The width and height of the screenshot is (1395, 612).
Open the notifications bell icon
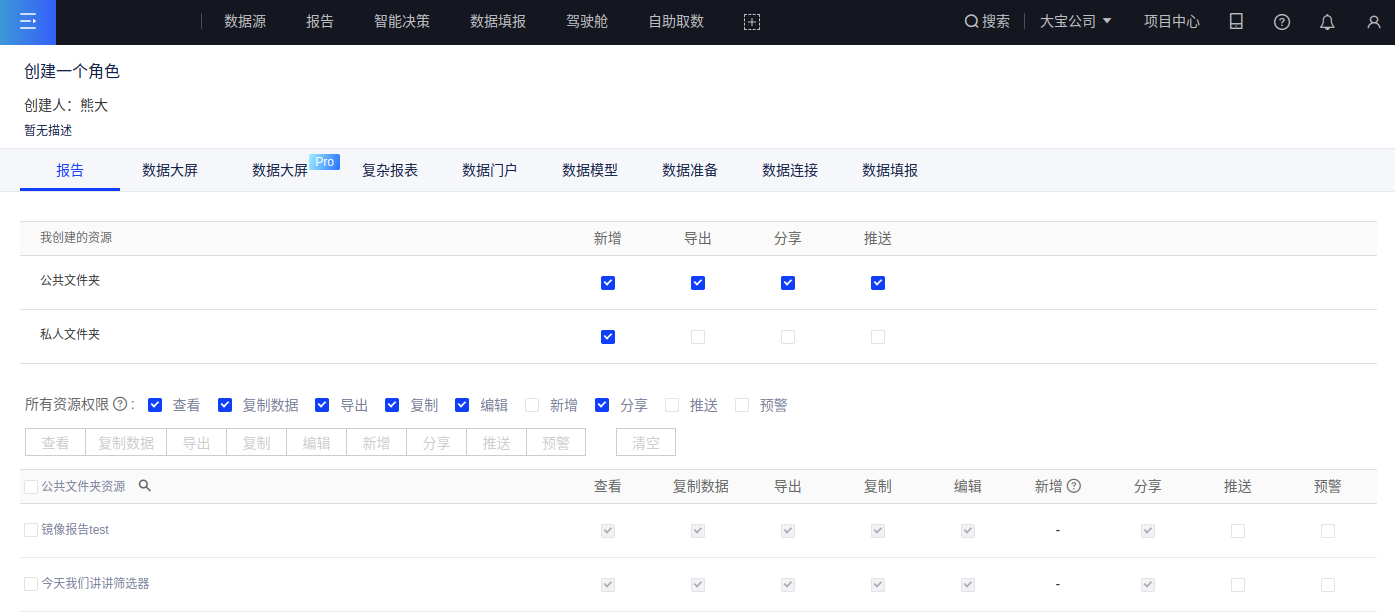1327,22
